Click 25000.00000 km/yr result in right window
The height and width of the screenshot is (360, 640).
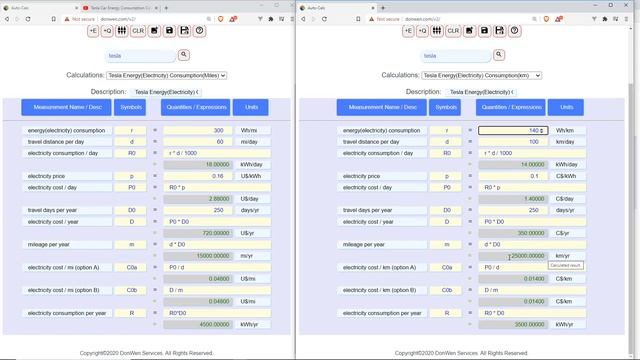point(513,256)
